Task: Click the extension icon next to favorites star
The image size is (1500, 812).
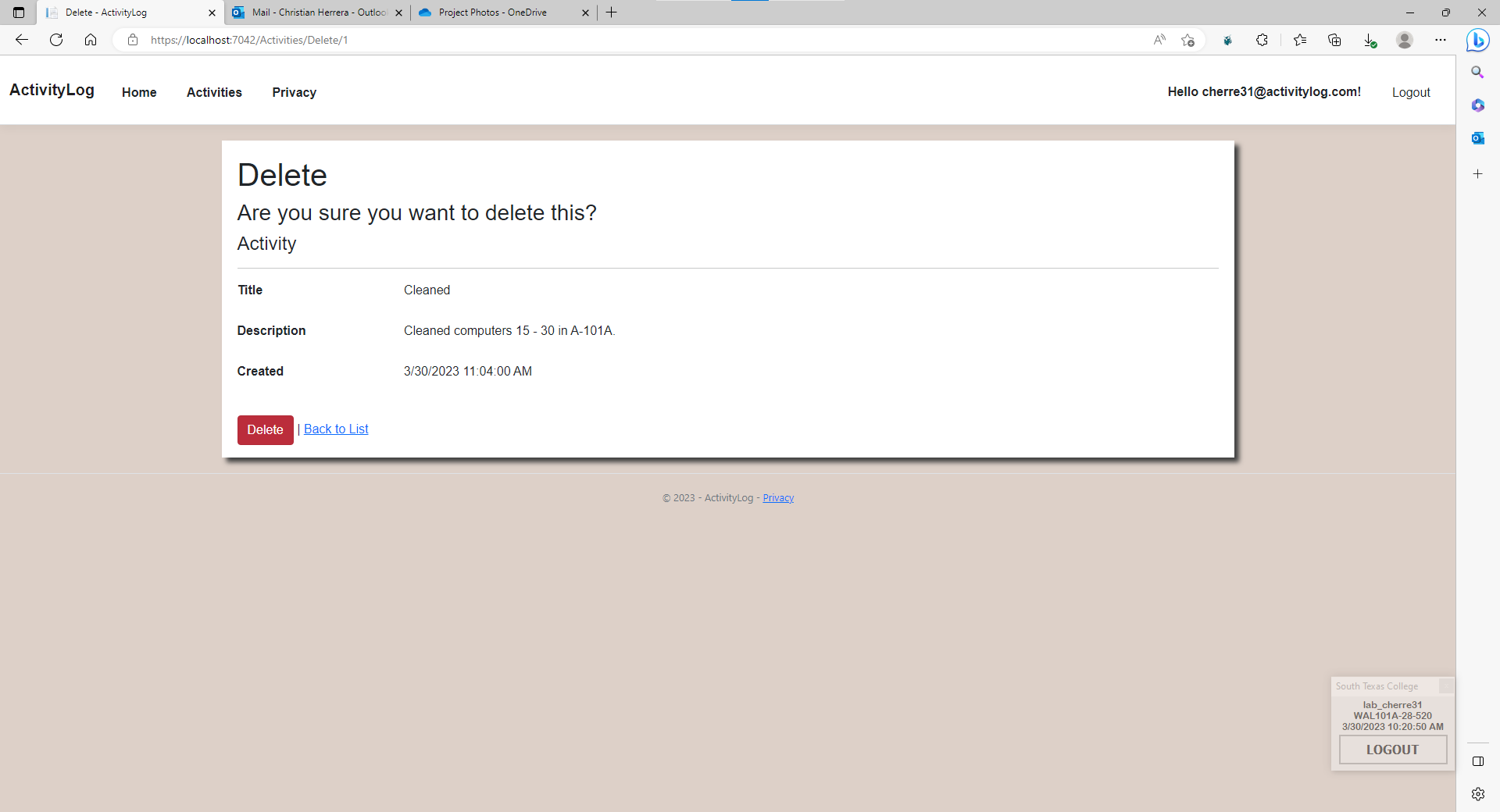Action: (1227, 40)
